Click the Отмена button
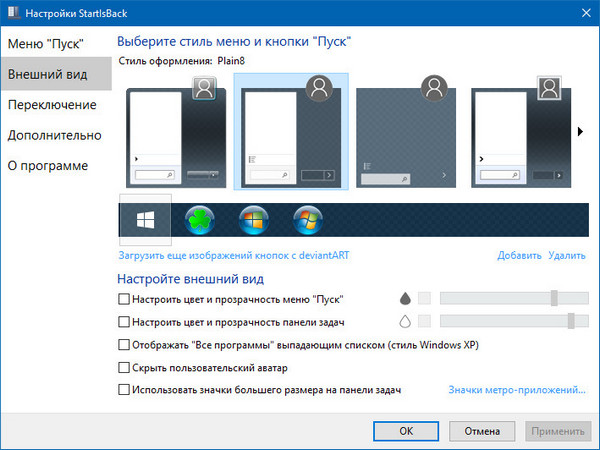This screenshot has height=450, width=600. tap(482, 431)
